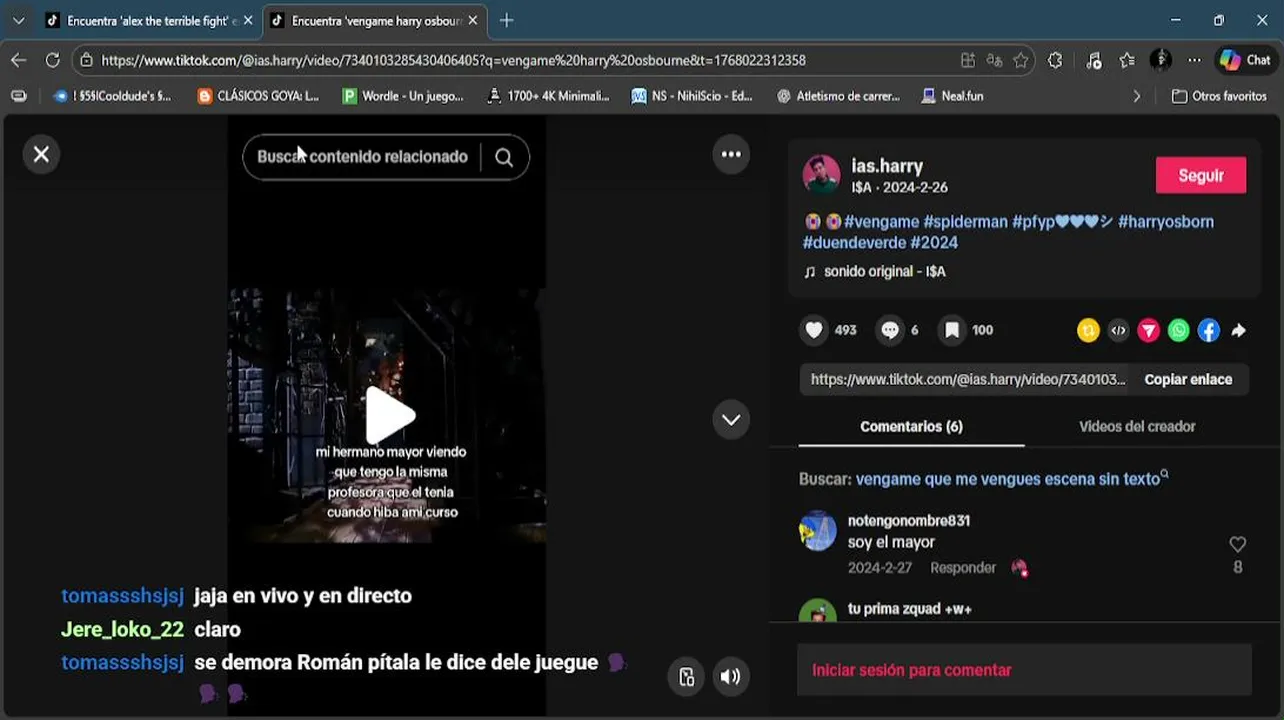The width and height of the screenshot is (1284, 720).
Task: Open Copilot Chat button
Action: pos(1245,60)
